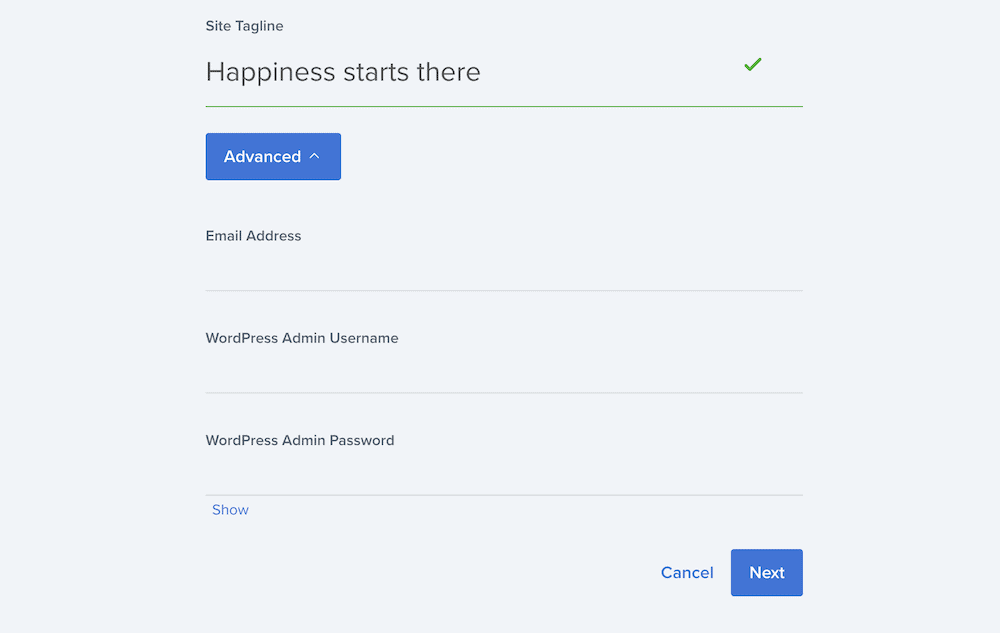Screen dimensions: 1000x633
Task: Click the Happiness starts there tagline text
Action: pos(343,72)
